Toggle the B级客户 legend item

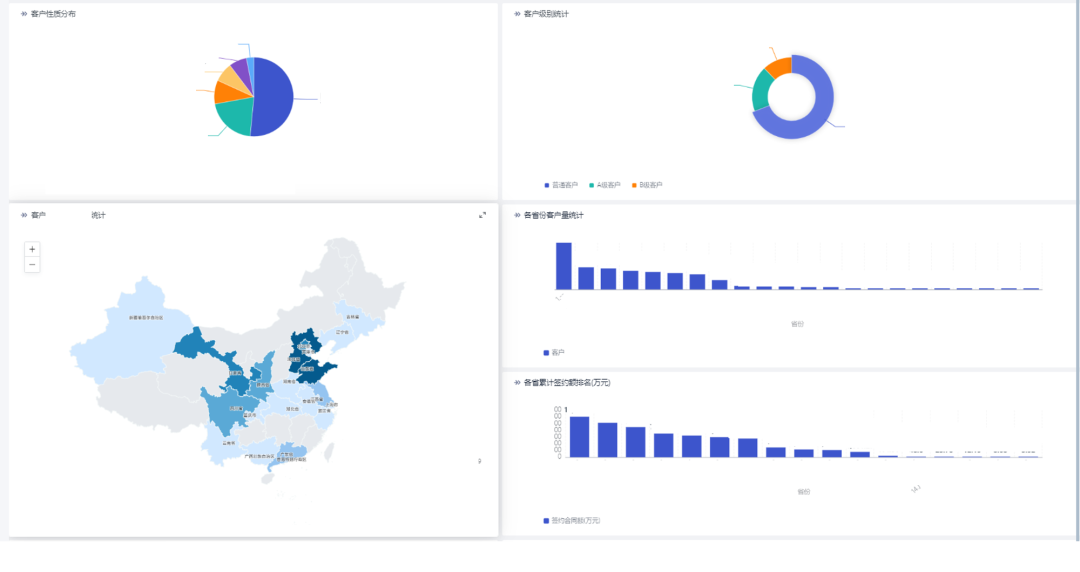(647, 185)
